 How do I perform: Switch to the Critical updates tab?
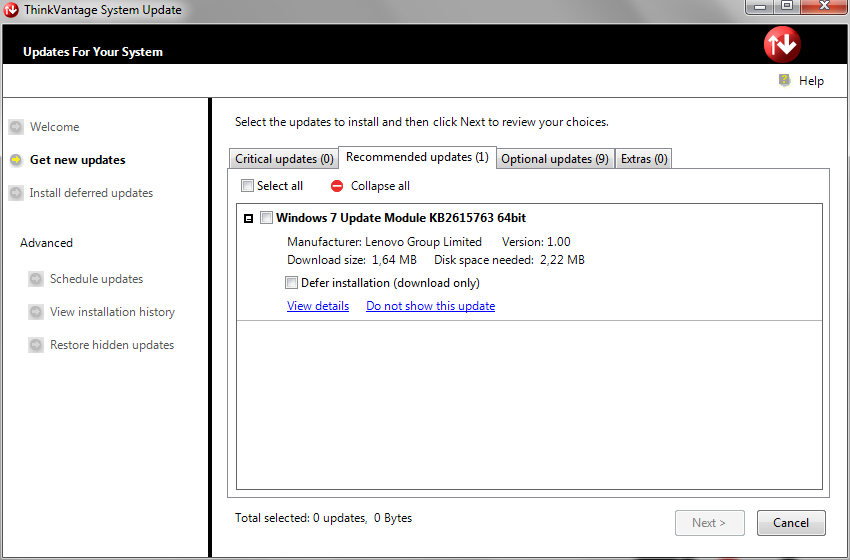pos(284,159)
